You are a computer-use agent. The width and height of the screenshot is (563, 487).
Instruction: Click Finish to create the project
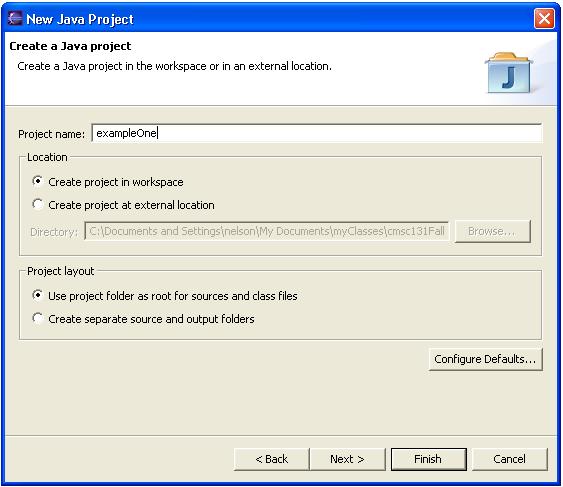coord(428,459)
